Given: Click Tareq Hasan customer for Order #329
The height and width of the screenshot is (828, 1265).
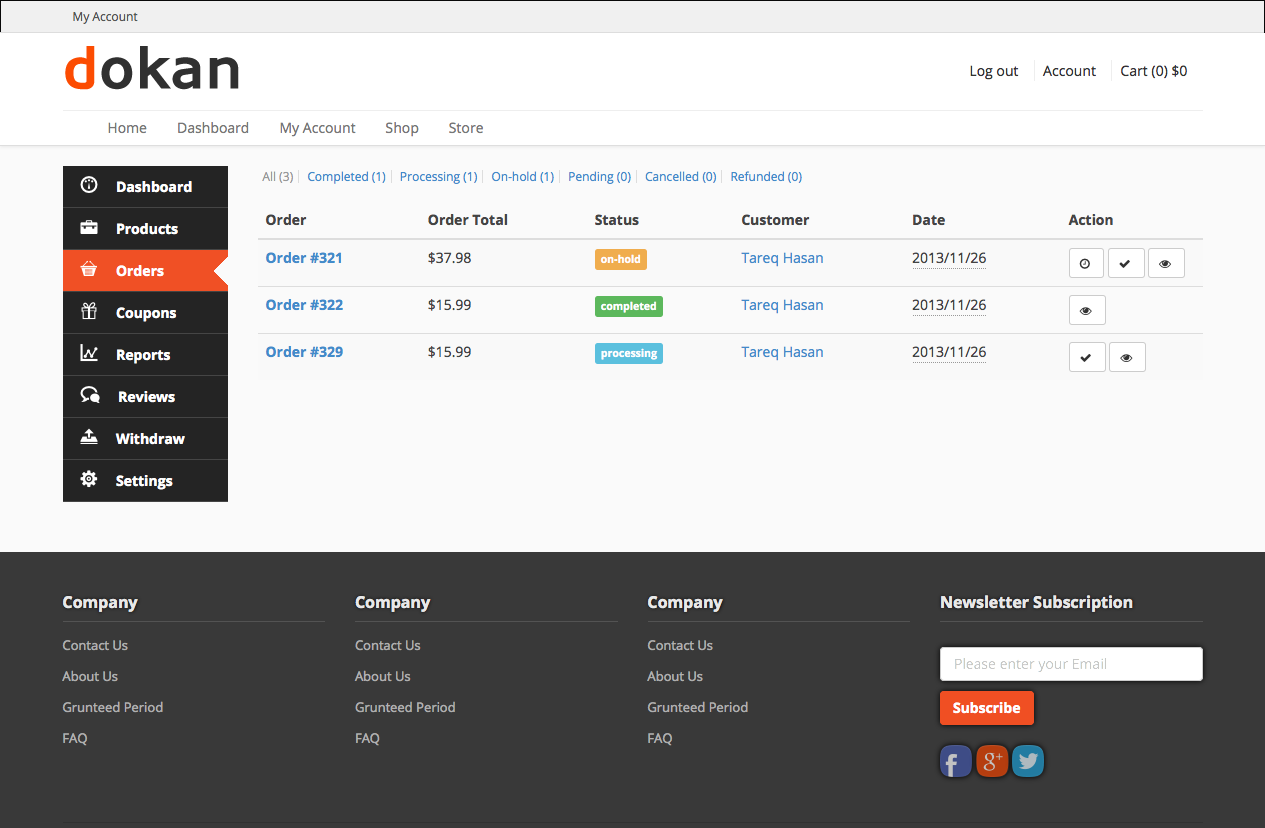Looking at the screenshot, I should (782, 352).
